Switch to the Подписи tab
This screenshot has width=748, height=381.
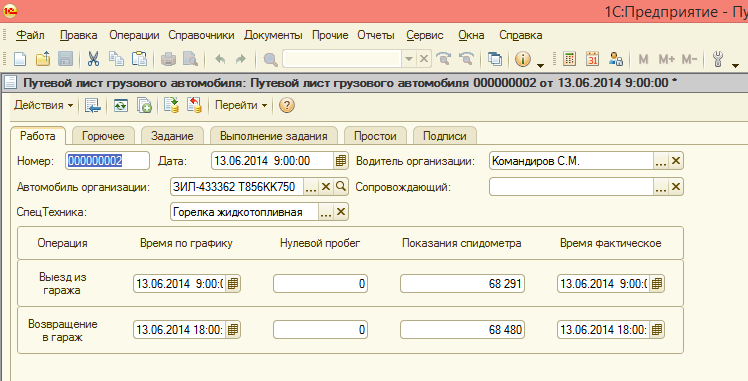tap(445, 136)
